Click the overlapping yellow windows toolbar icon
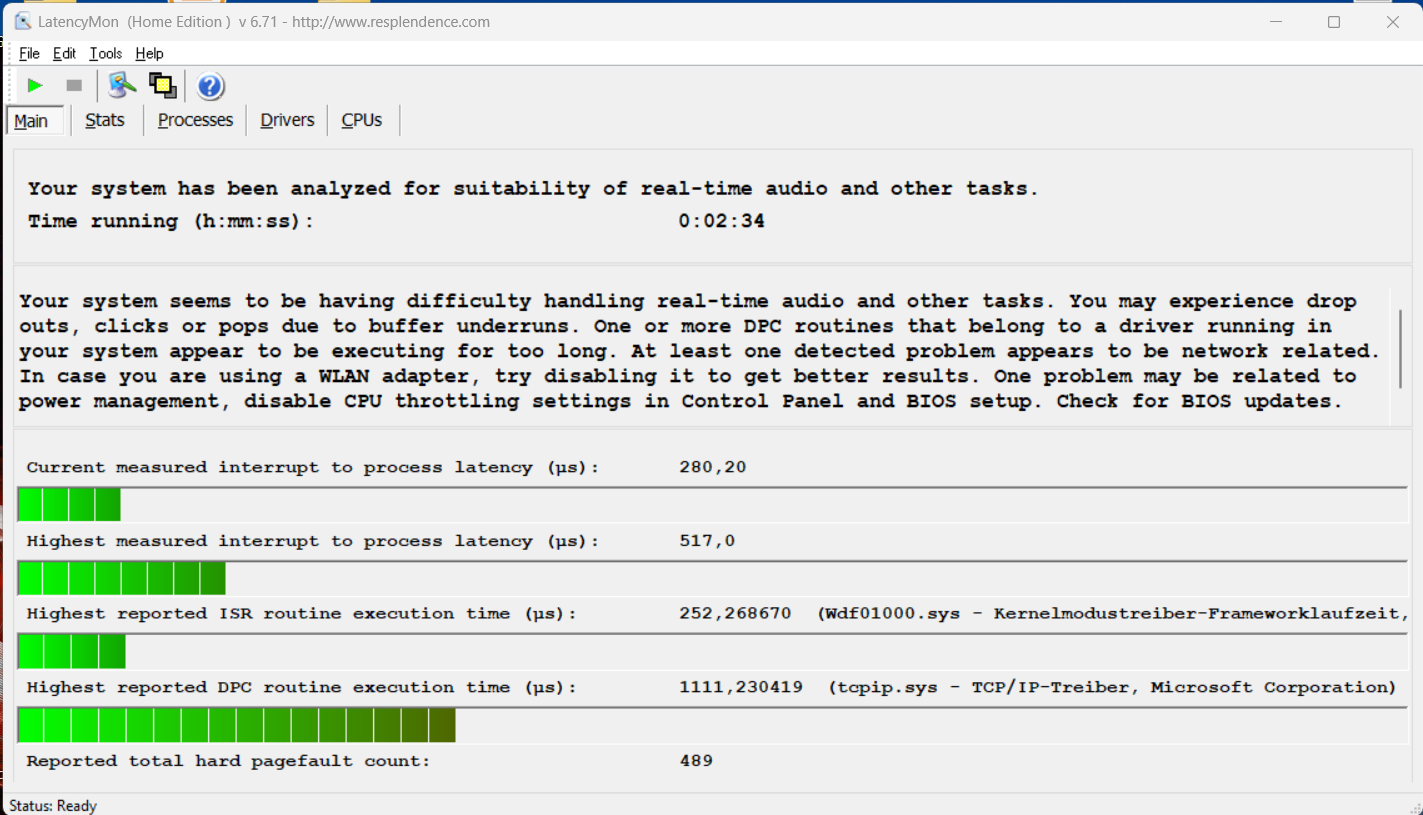This screenshot has width=1423, height=815. (162, 86)
